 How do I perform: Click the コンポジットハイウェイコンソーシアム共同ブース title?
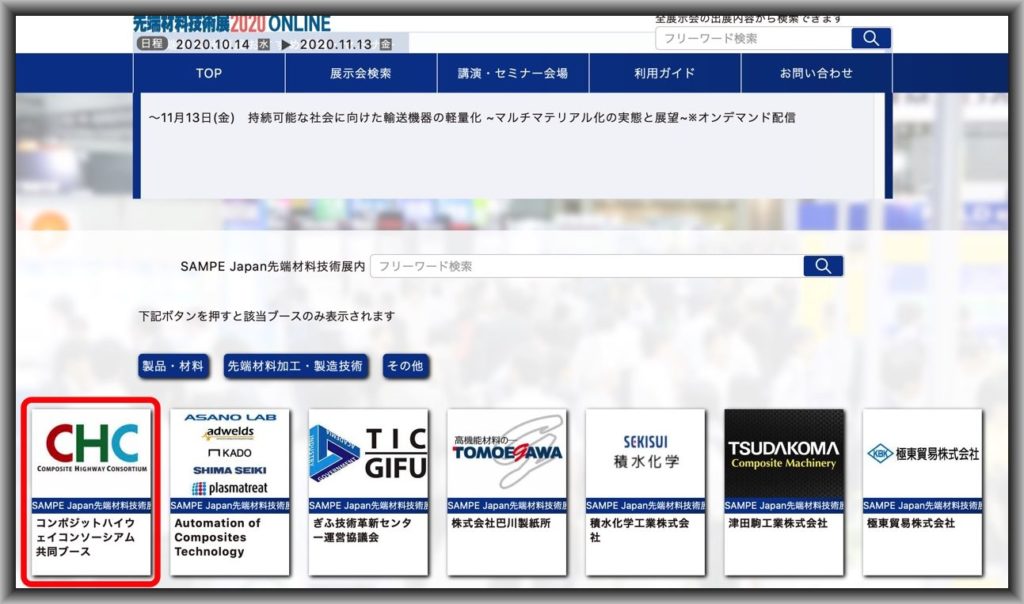[x=86, y=537]
